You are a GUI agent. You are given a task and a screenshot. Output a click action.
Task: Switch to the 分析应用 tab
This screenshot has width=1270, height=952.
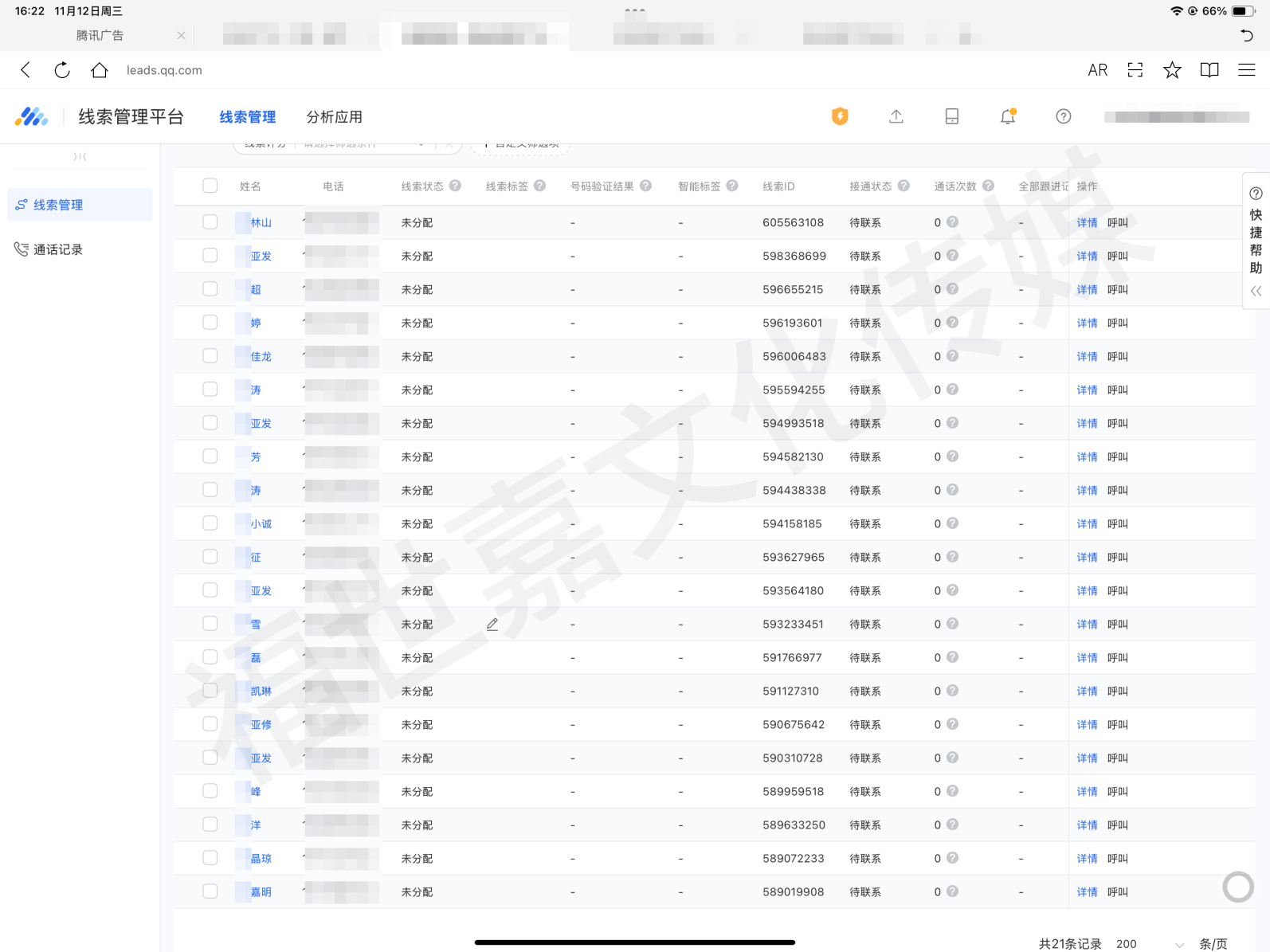334,117
